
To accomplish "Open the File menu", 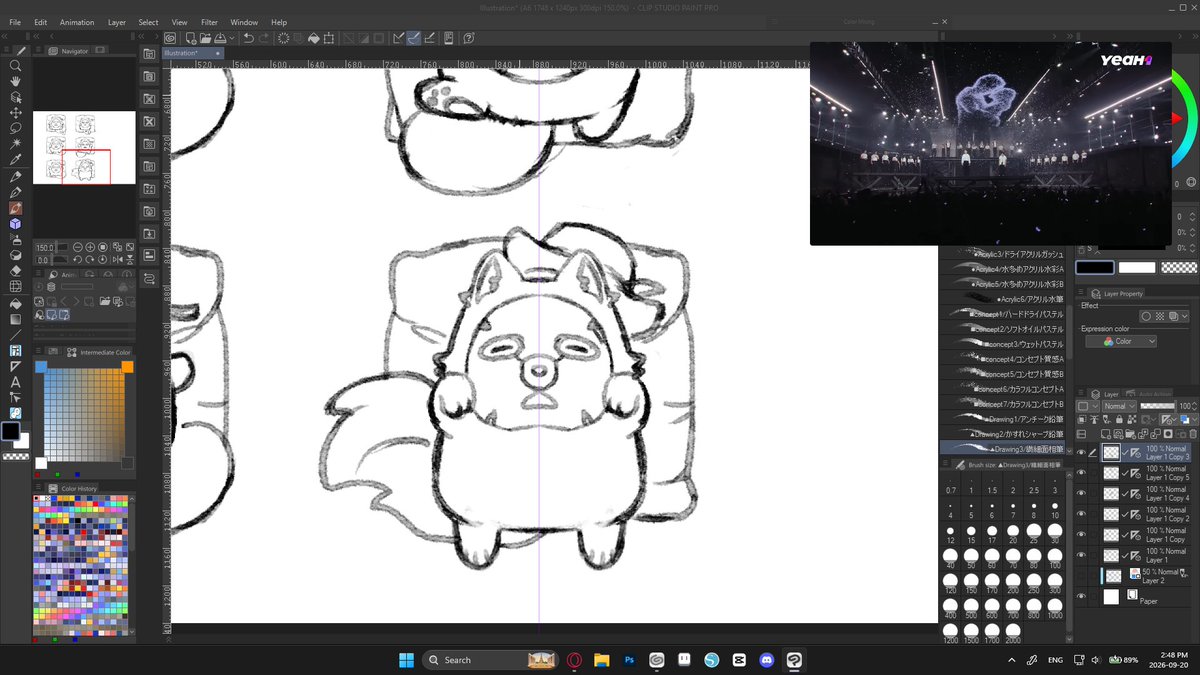I will [x=15, y=22].
